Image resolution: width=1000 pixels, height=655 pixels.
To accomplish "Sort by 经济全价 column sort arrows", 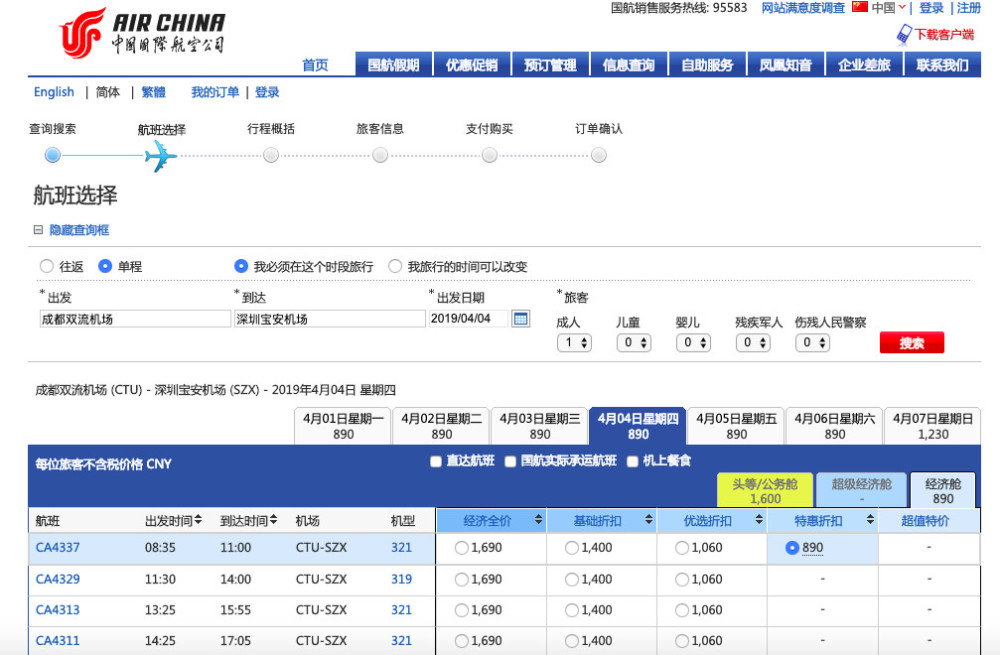I will [539, 520].
